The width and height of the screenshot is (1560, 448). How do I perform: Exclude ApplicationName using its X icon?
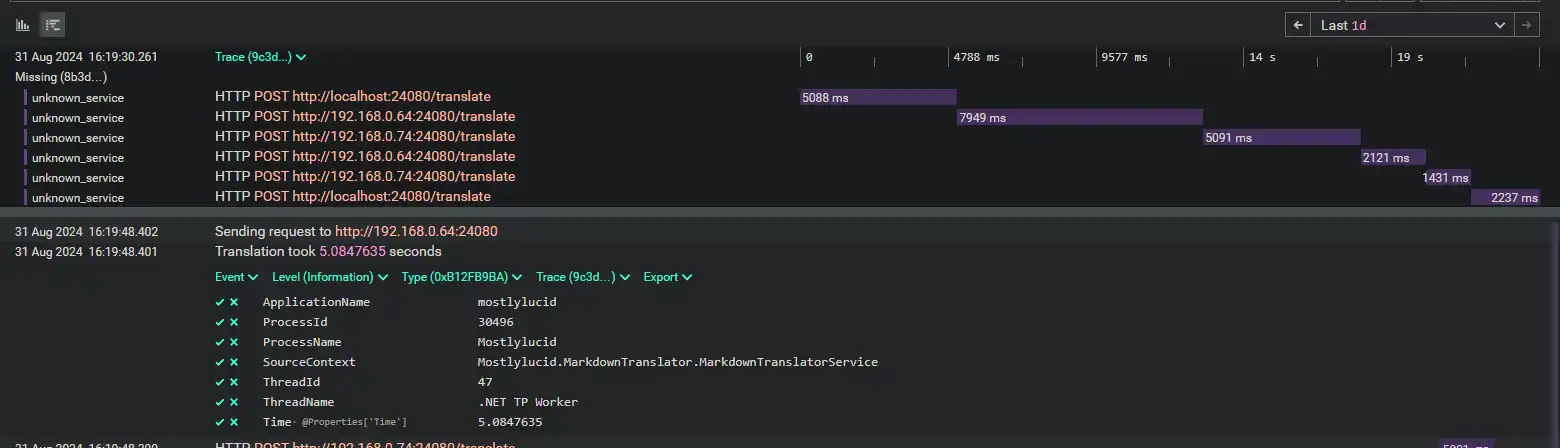[x=234, y=302]
